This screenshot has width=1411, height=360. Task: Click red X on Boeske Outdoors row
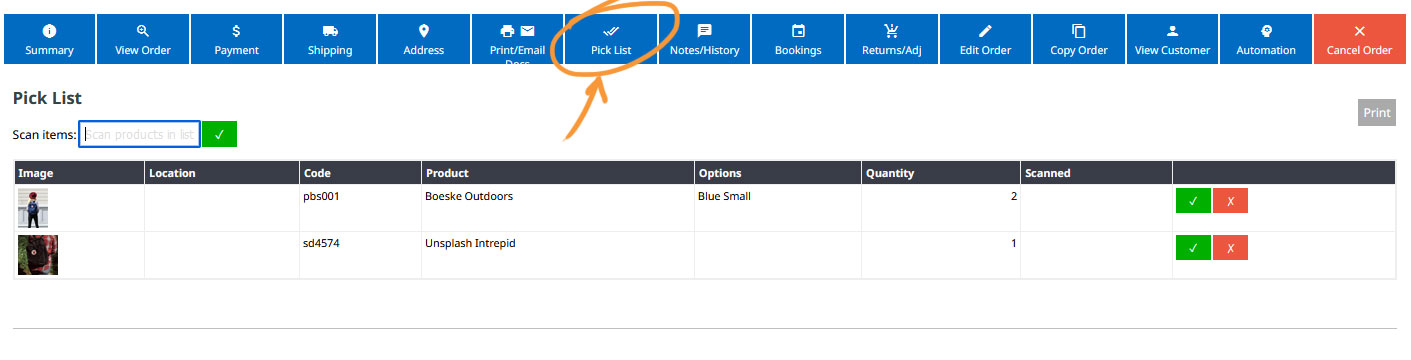pyautogui.click(x=1230, y=200)
